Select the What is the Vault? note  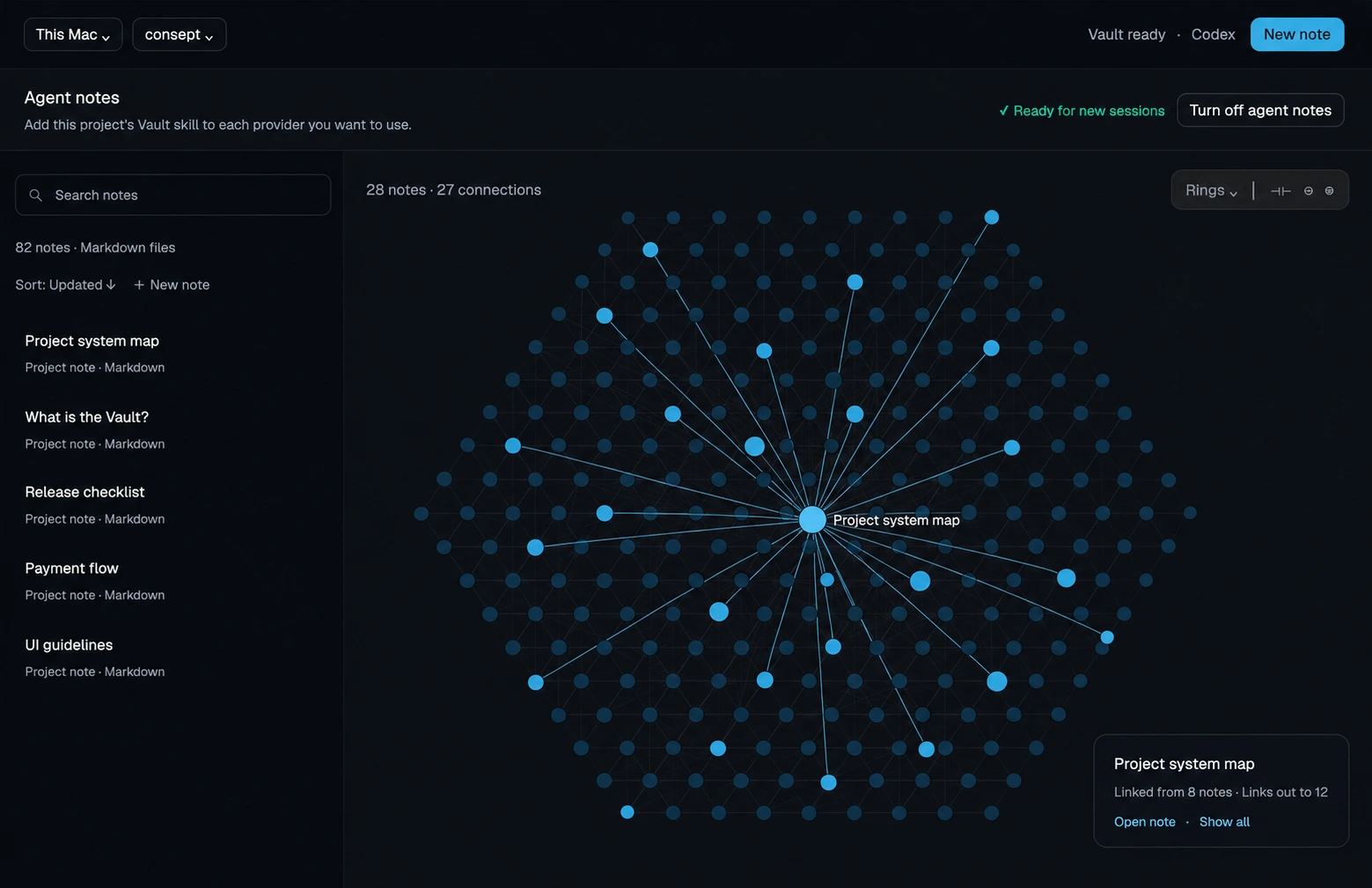(x=172, y=429)
